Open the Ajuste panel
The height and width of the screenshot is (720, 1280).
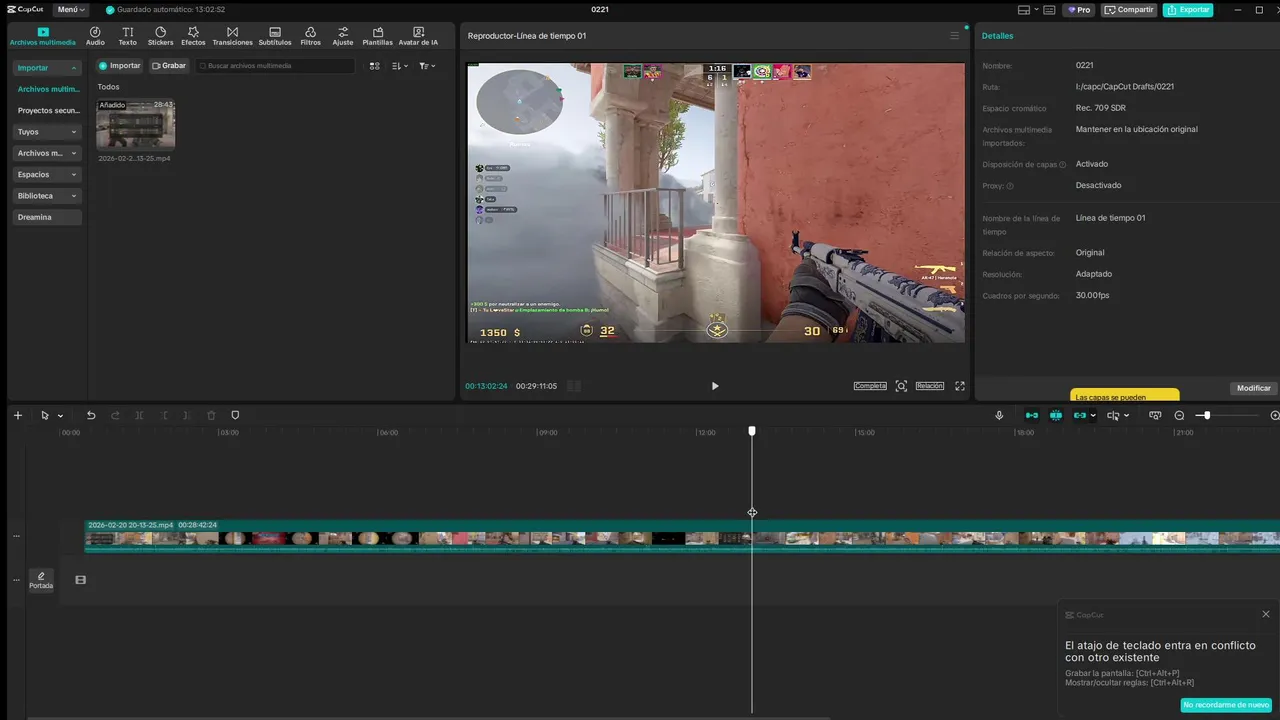click(x=343, y=36)
